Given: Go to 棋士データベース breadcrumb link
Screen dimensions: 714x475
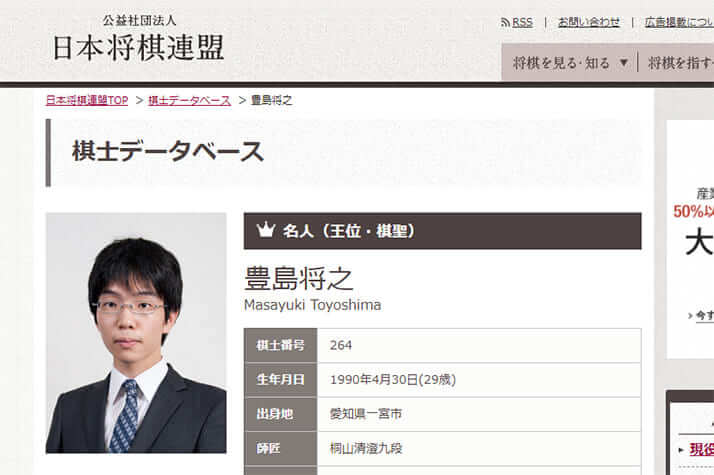Looking at the screenshot, I should click(x=189, y=100).
